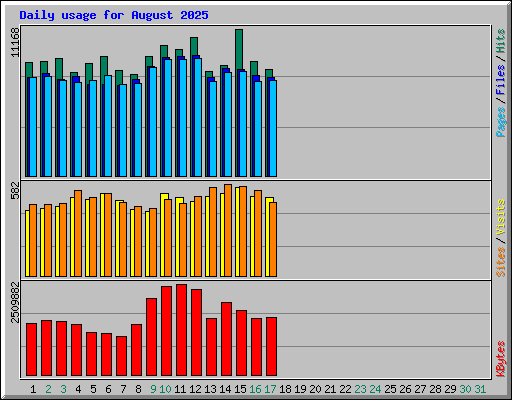Click the 'Daily usage for August 2025' title
The height and width of the screenshot is (400, 512).
pyautogui.click(x=114, y=15)
